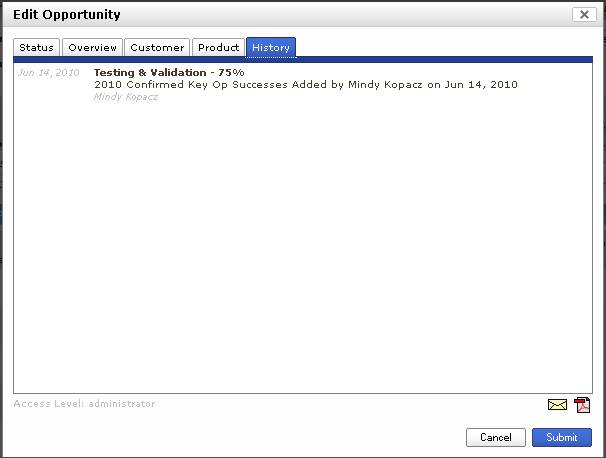Select the 'Testing & Validation - 75%' heading

168,73
